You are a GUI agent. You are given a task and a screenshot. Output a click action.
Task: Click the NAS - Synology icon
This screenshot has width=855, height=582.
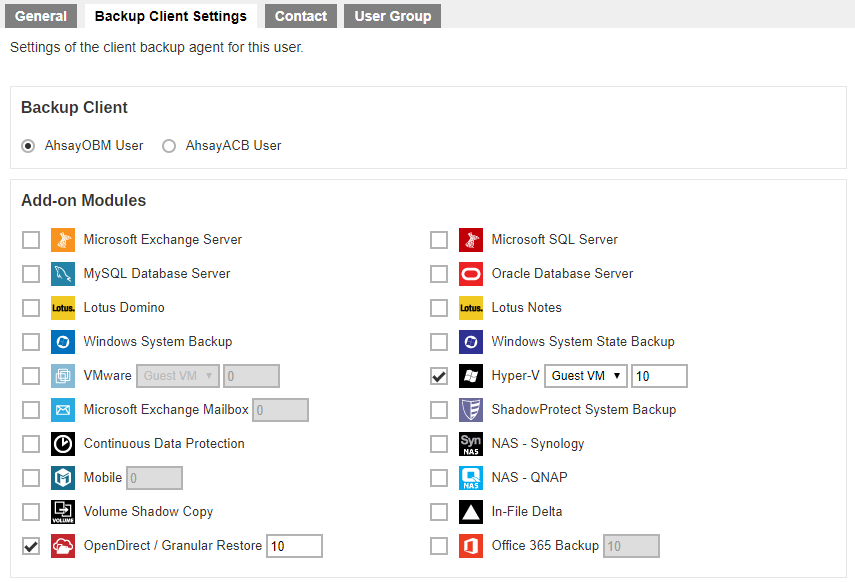470,443
